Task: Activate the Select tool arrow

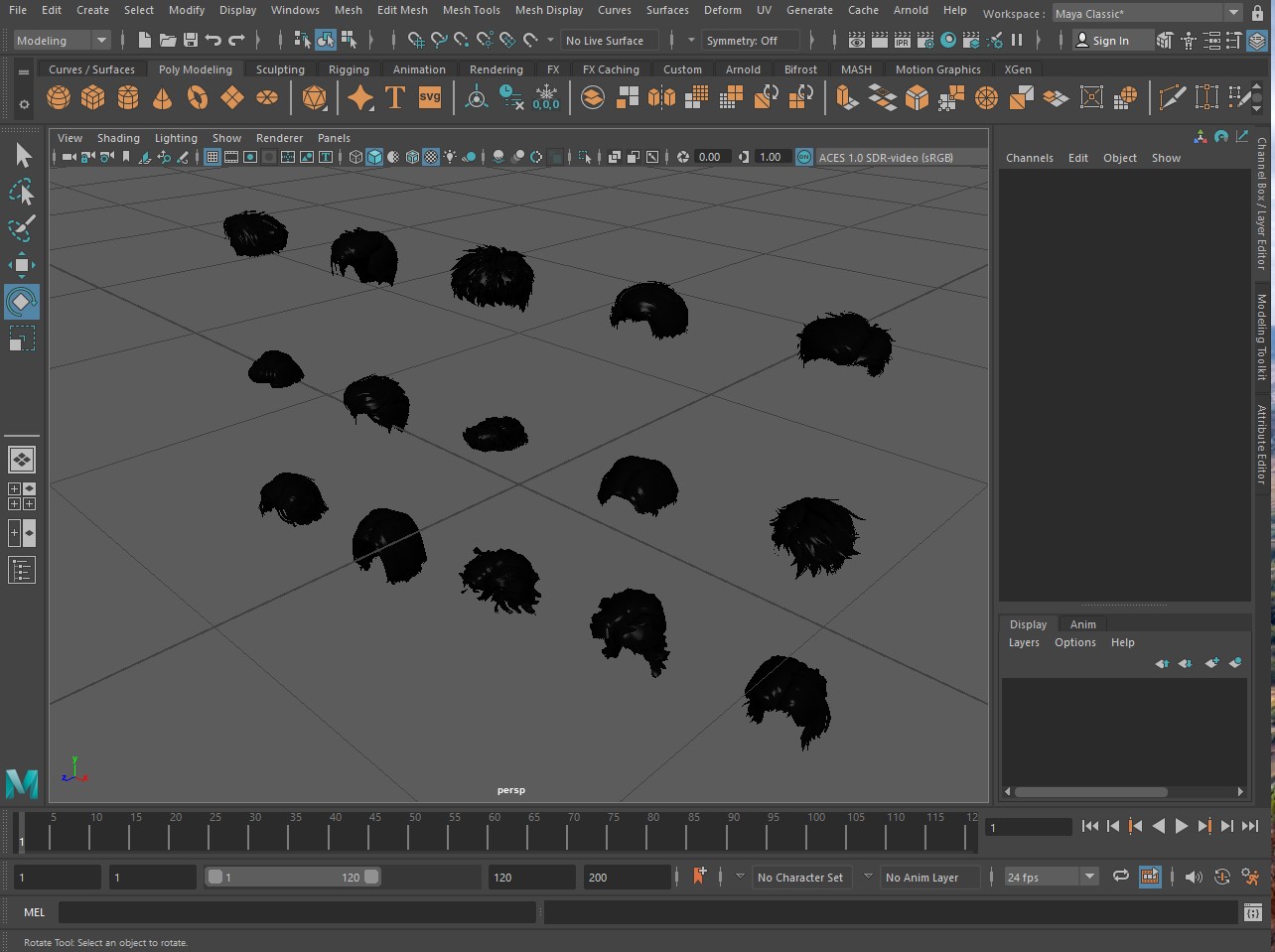Action: [22, 156]
